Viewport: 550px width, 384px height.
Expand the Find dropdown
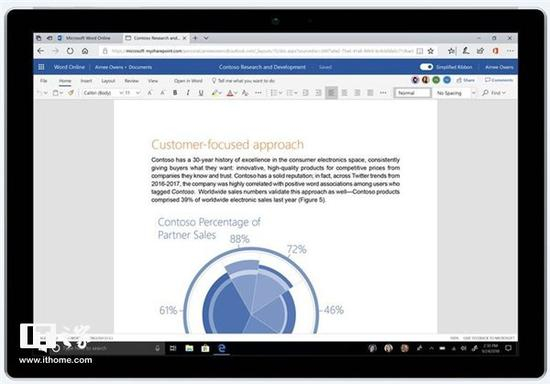[504, 93]
